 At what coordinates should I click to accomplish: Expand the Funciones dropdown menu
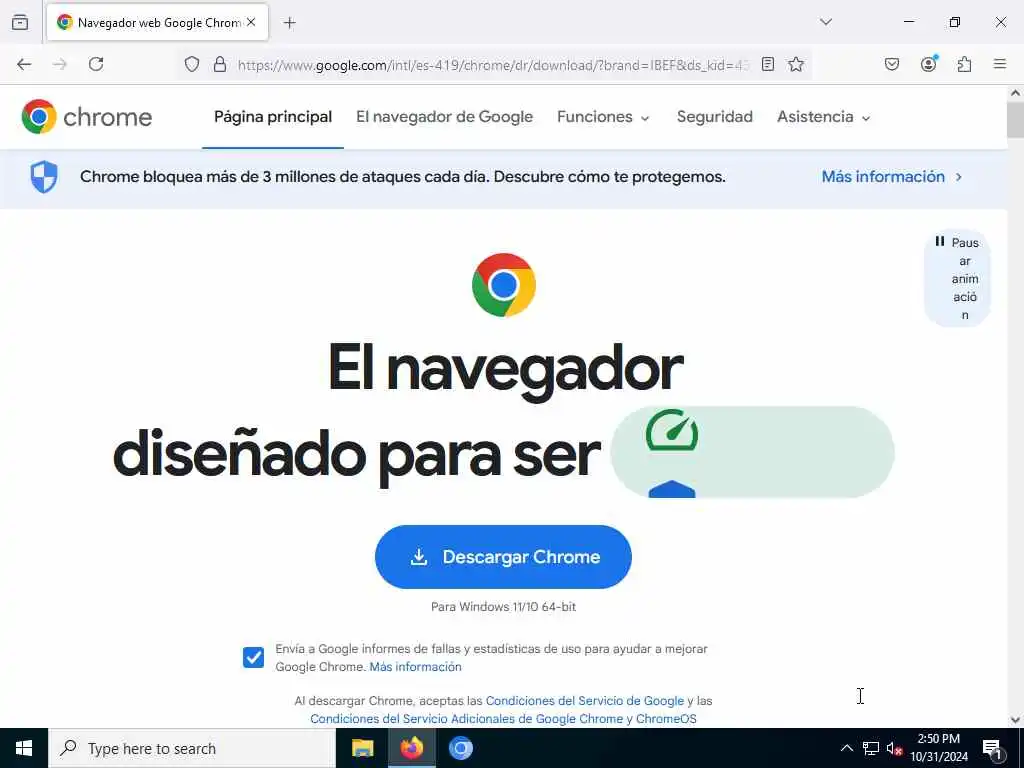click(603, 117)
